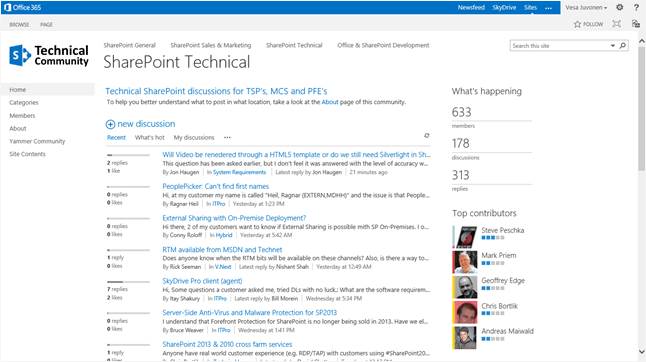Click the 313 replies count
The height and width of the screenshot is (362, 646).
point(461,175)
